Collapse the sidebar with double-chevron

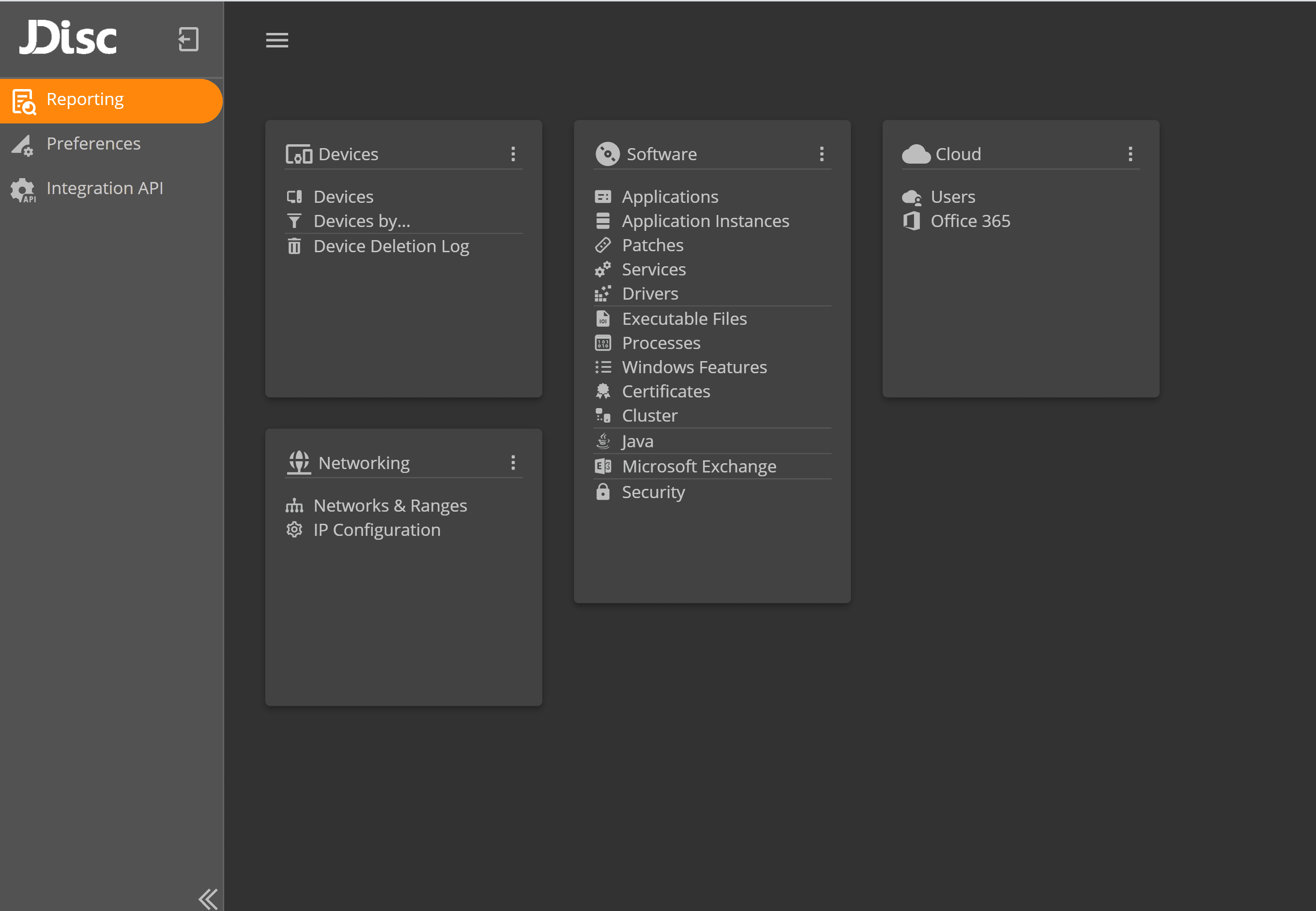click(208, 898)
